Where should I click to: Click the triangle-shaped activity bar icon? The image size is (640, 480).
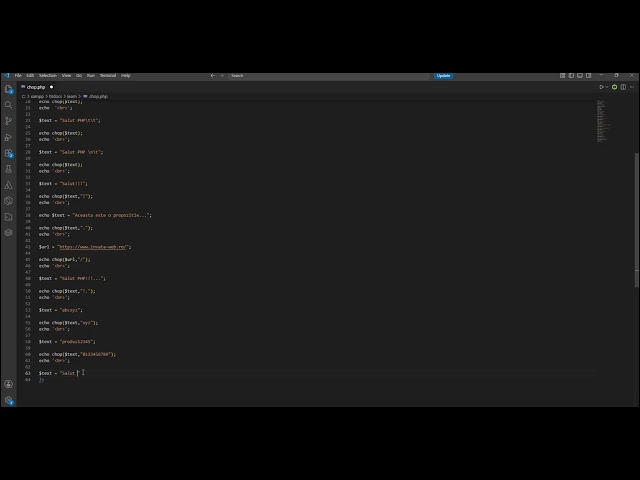(9, 185)
